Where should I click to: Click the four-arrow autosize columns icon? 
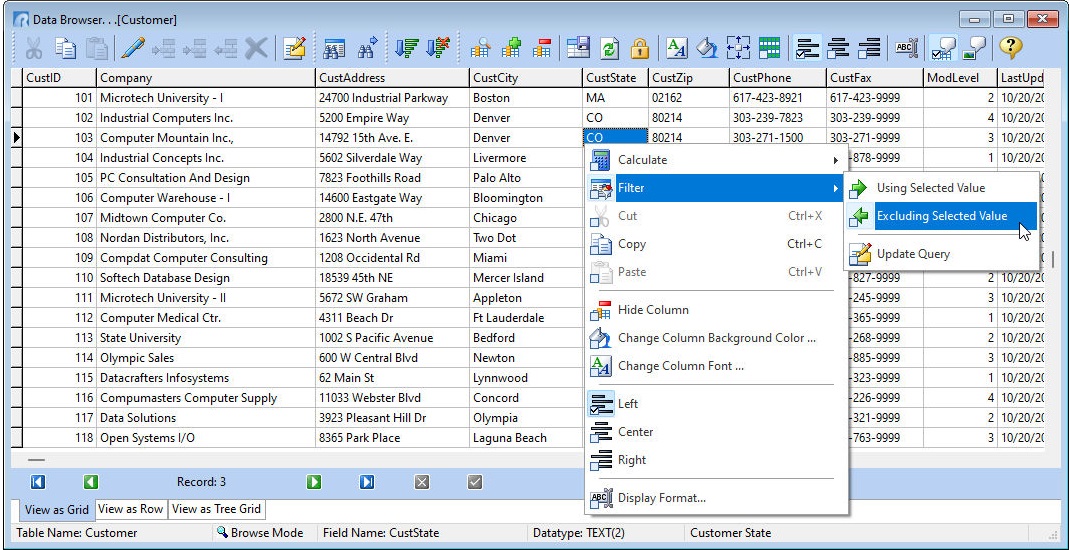738,48
